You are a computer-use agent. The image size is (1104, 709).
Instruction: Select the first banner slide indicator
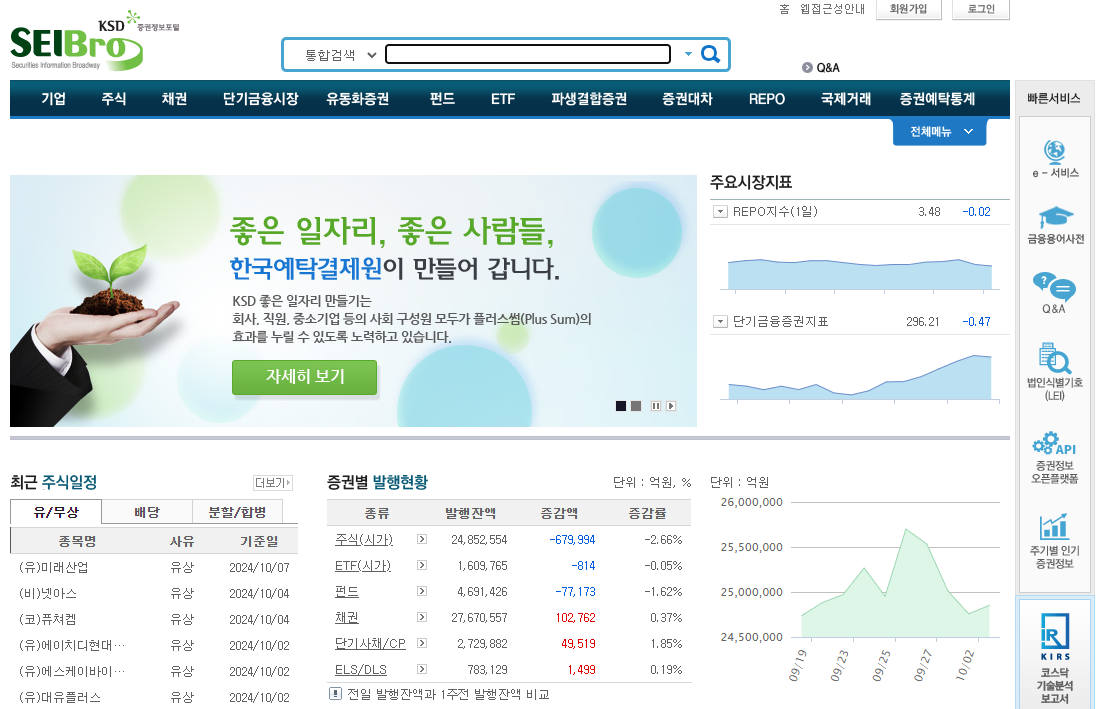point(621,406)
